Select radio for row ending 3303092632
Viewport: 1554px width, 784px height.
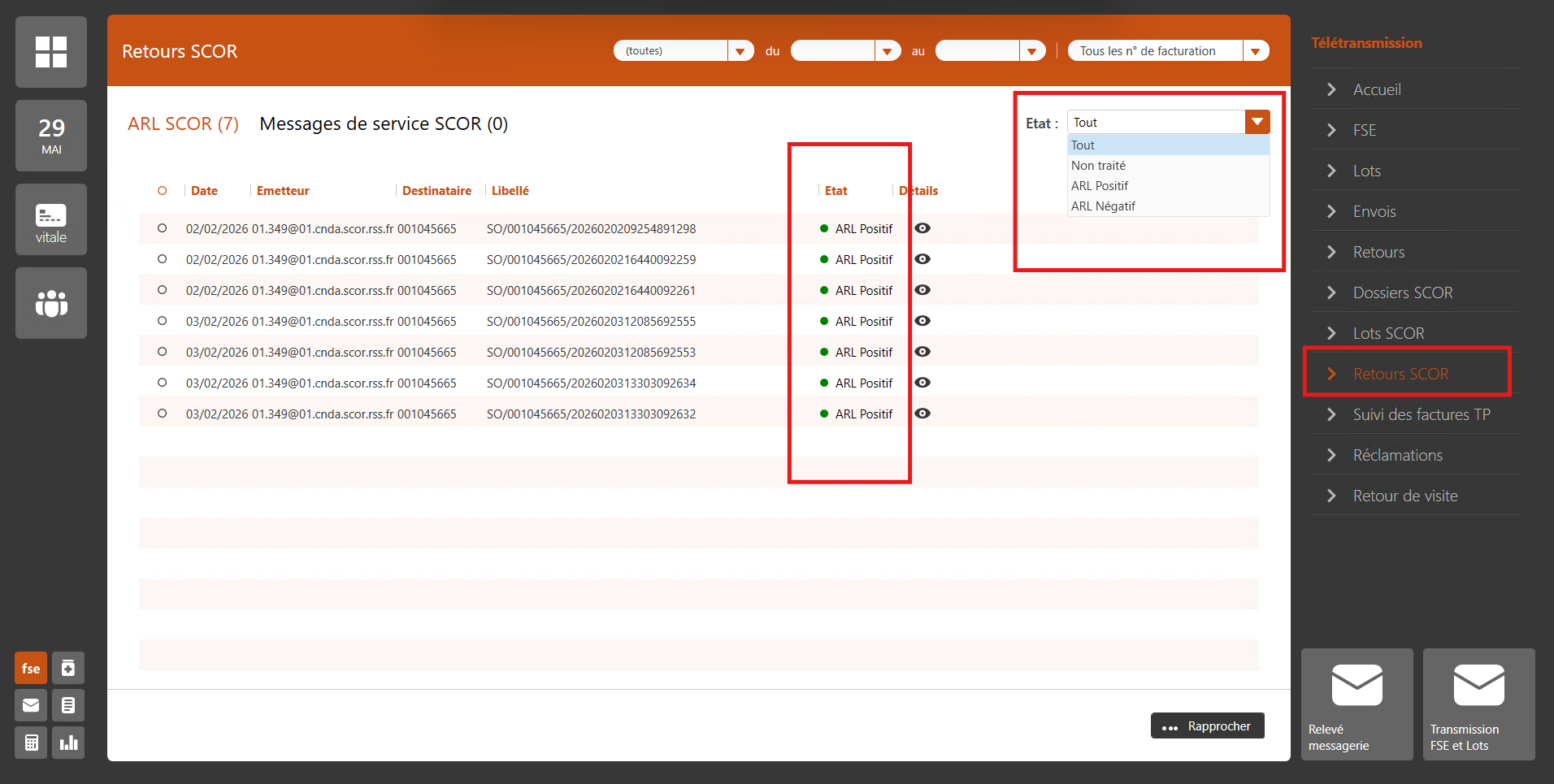pos(162,414)
